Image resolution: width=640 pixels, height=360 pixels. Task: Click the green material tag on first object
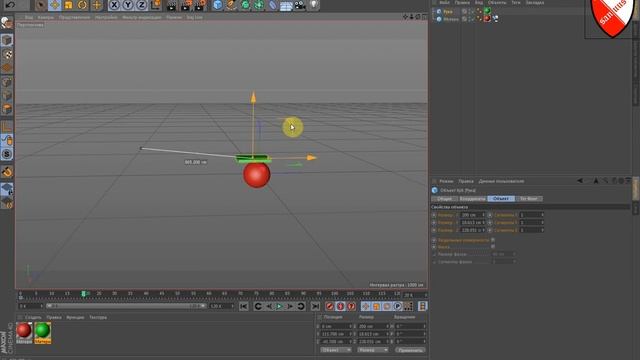487,11
